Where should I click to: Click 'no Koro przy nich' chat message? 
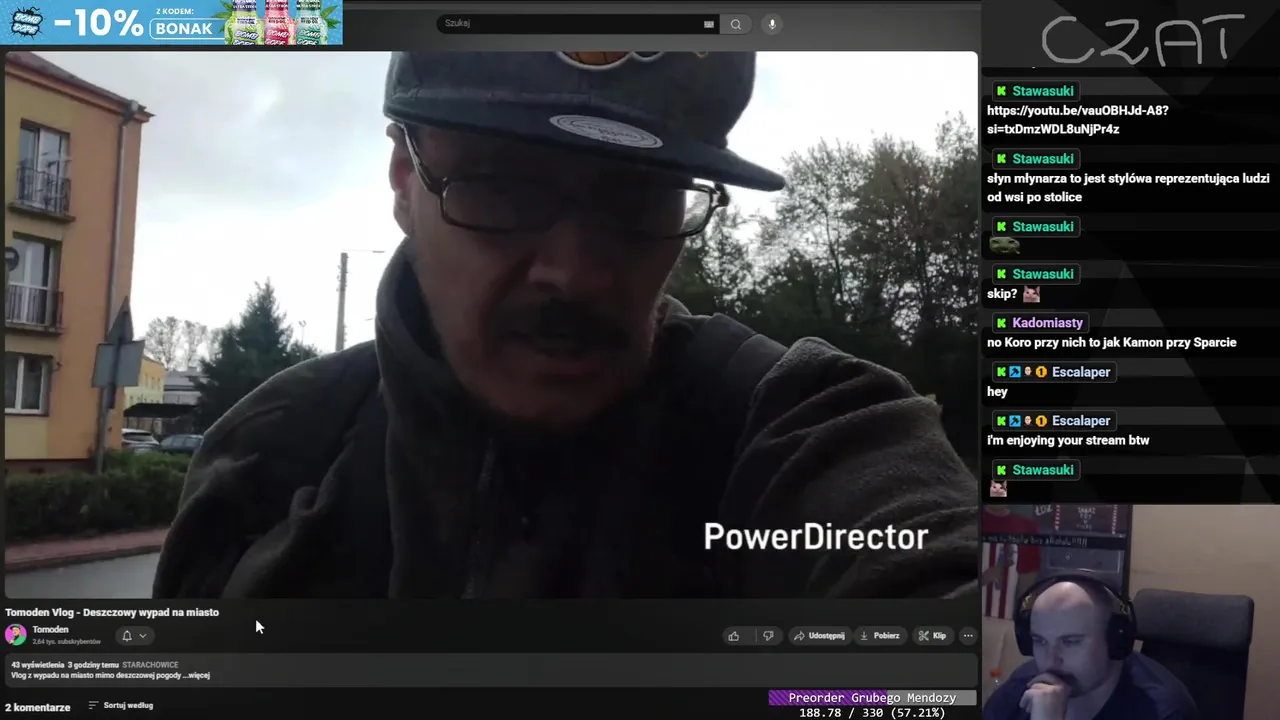tap(1112, 342)
